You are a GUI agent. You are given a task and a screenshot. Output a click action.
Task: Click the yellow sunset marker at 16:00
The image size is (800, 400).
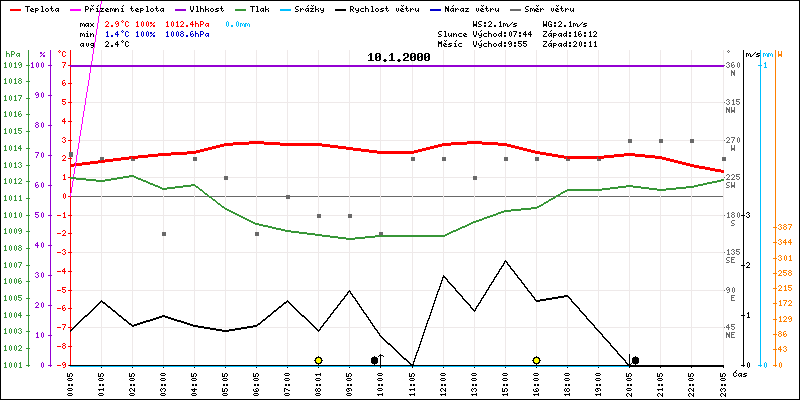(537, 360)
